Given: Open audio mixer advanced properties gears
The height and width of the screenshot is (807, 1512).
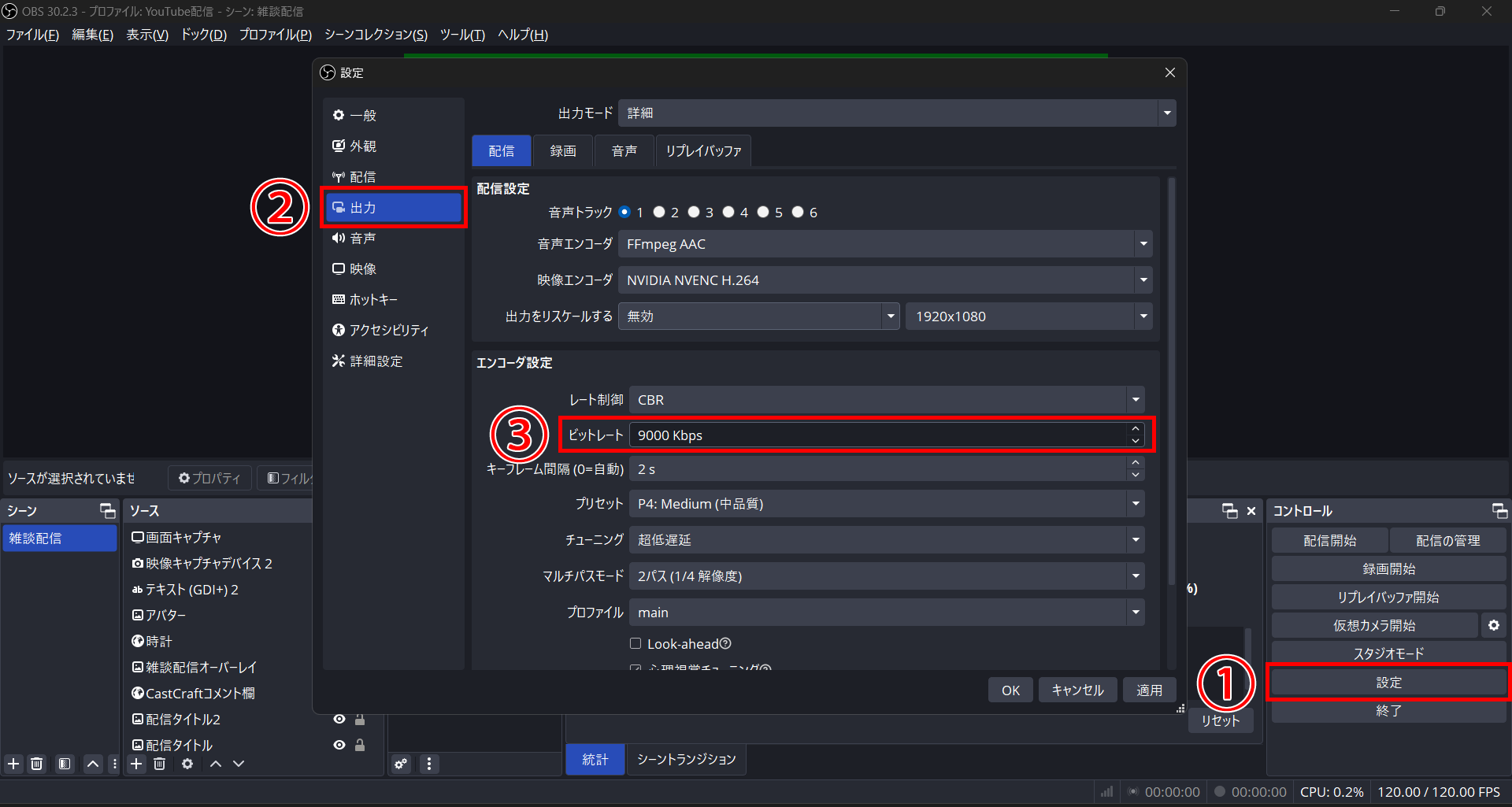Looking at the screenshot, I should [x=402, y=764].
